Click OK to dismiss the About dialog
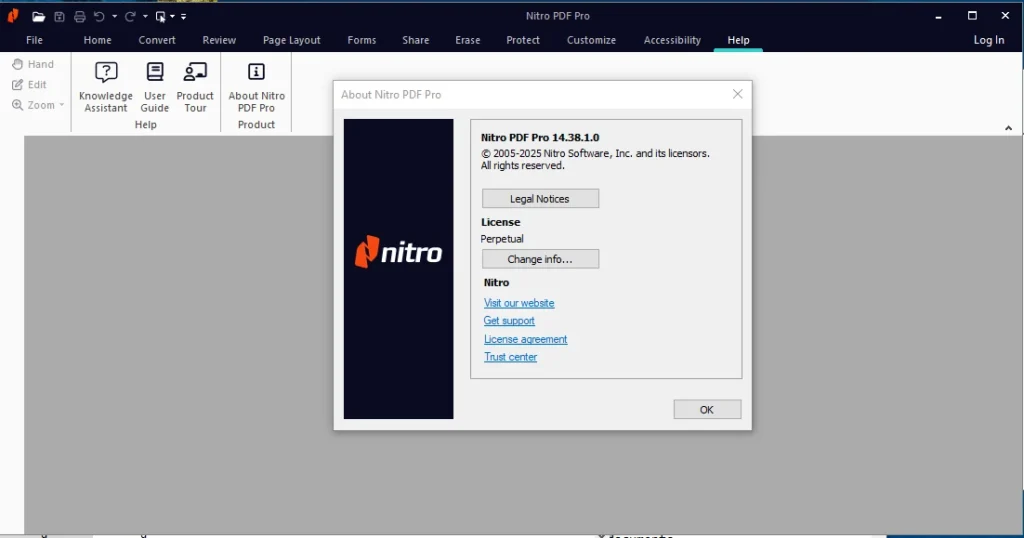Screen dimensions: 1024x538 click(x=707, y=409)
